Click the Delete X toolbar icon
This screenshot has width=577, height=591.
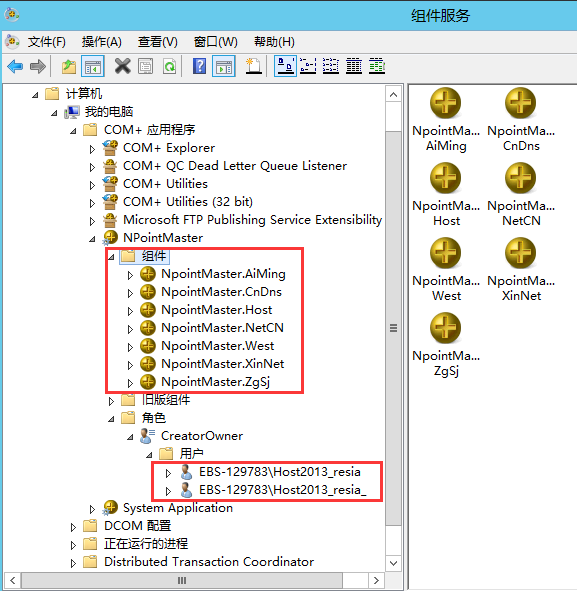pyautogui.click(x=122, y=67)
